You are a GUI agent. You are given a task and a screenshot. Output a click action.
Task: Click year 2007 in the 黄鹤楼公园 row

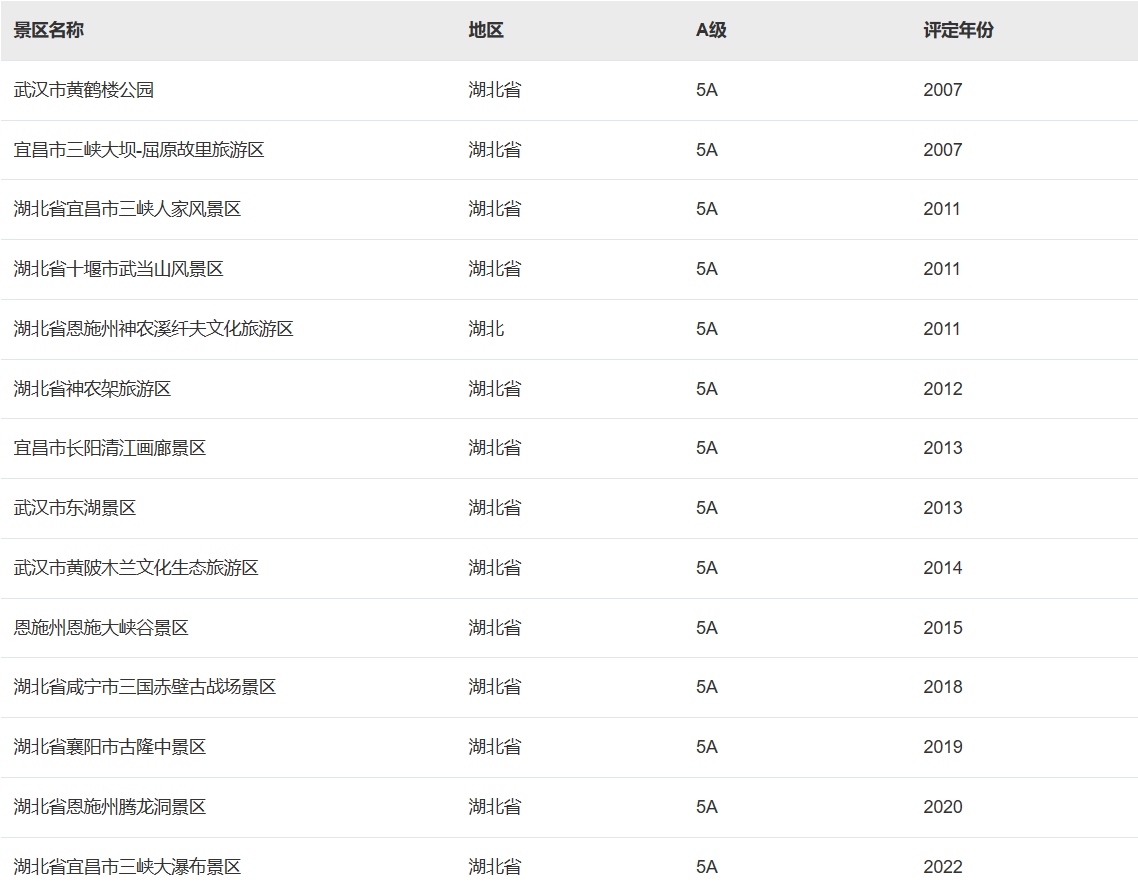pyautogui.click(x=943, y=90)
